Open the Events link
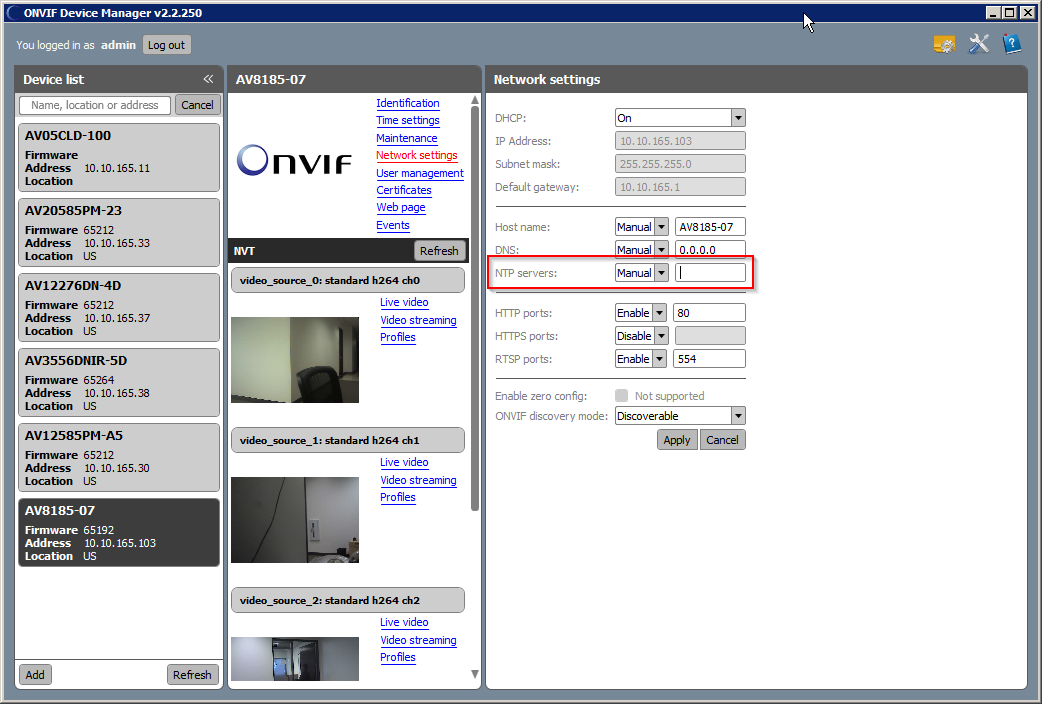 393,225
